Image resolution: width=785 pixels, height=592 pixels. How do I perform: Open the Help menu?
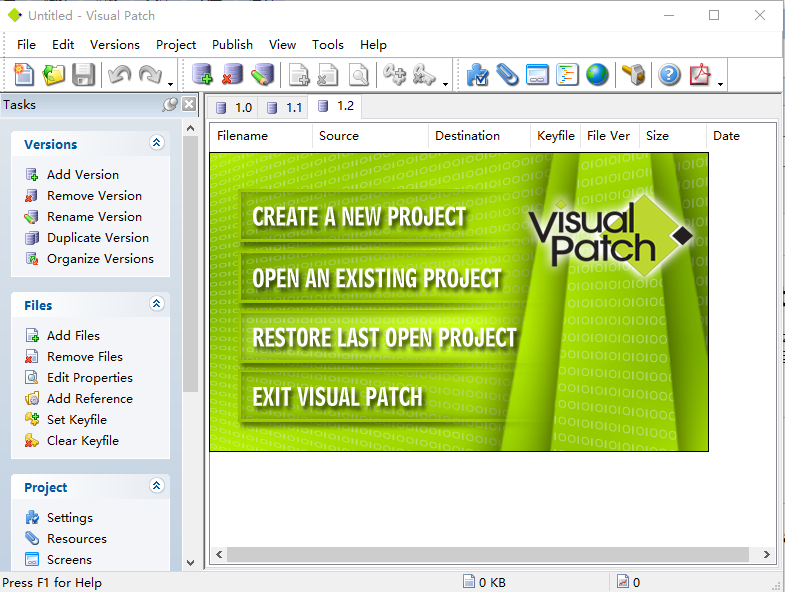pyautogui.click(x=373, y=45)
